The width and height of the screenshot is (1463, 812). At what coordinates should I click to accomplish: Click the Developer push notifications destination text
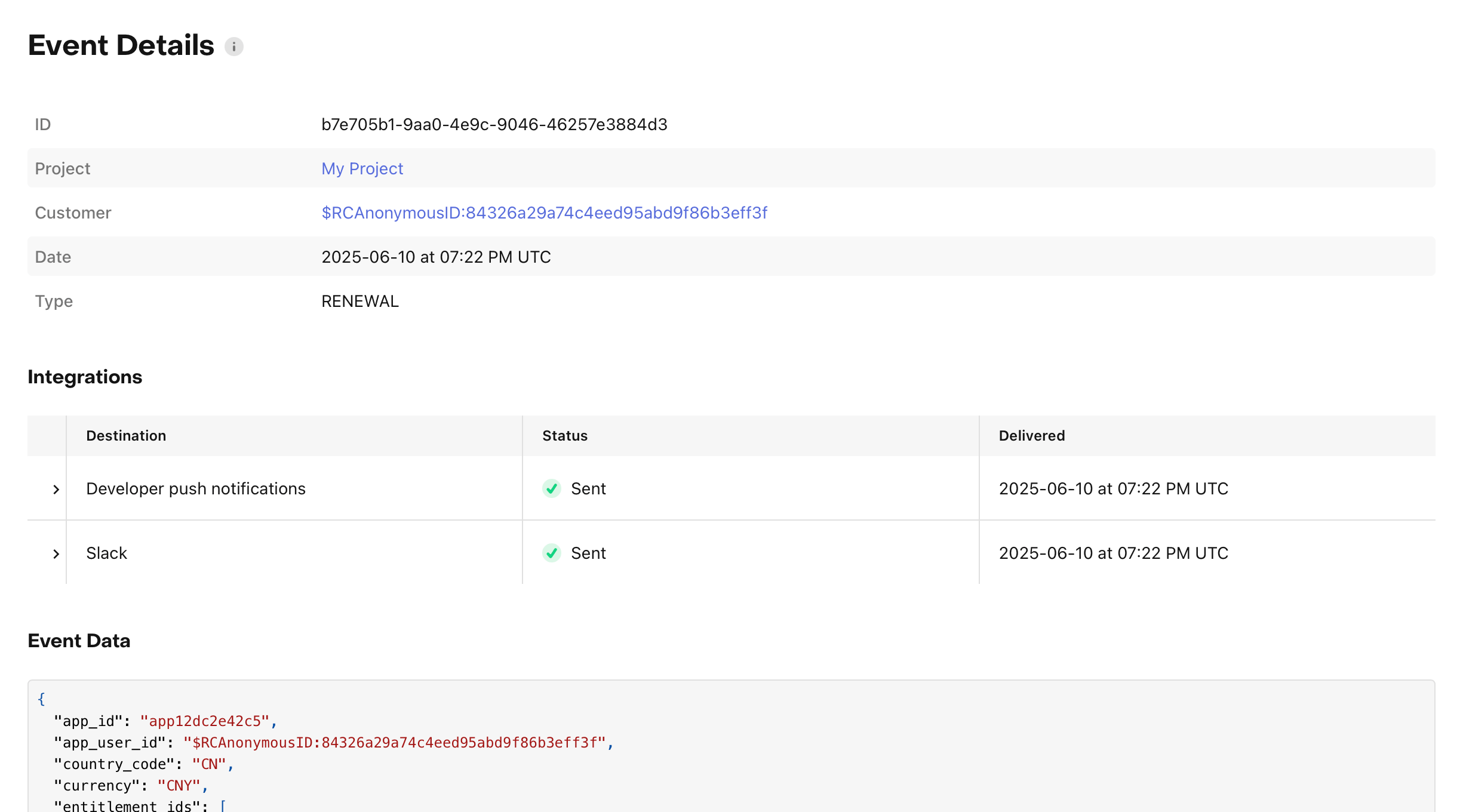(x=195, y=489)
